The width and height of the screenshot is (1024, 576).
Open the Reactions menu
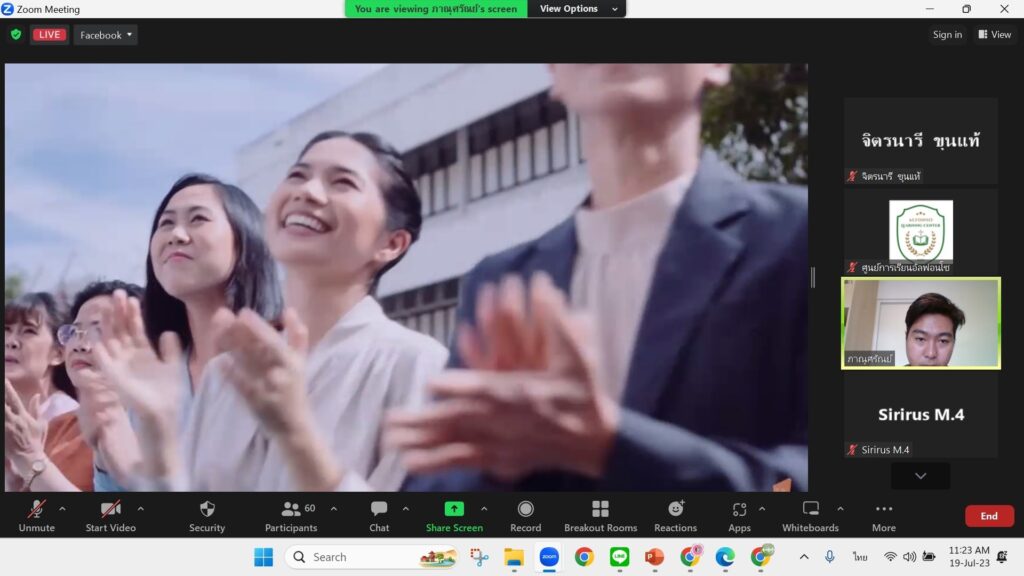pyautogui.click(x=675, y=510)
